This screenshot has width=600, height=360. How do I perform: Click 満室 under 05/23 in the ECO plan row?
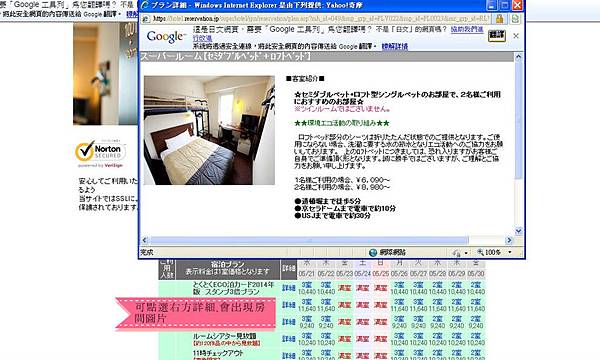tap(344, 288)
